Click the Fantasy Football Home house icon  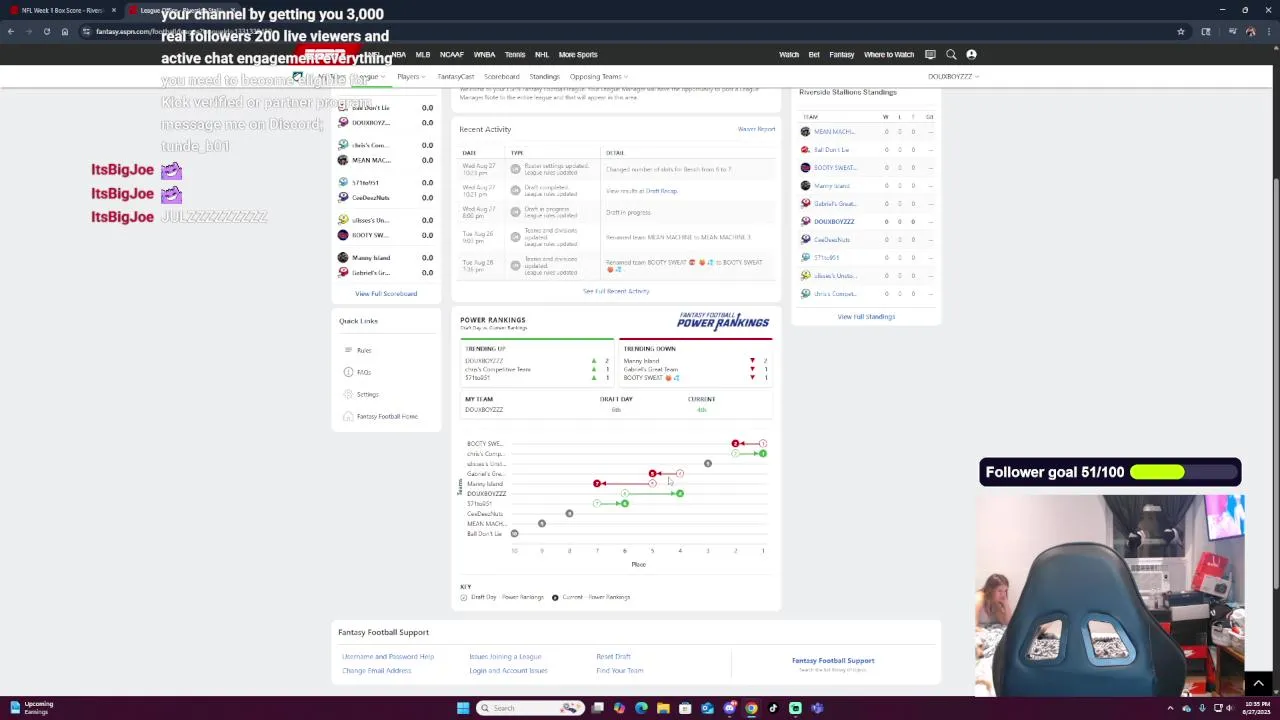click(x=348, y=416)
